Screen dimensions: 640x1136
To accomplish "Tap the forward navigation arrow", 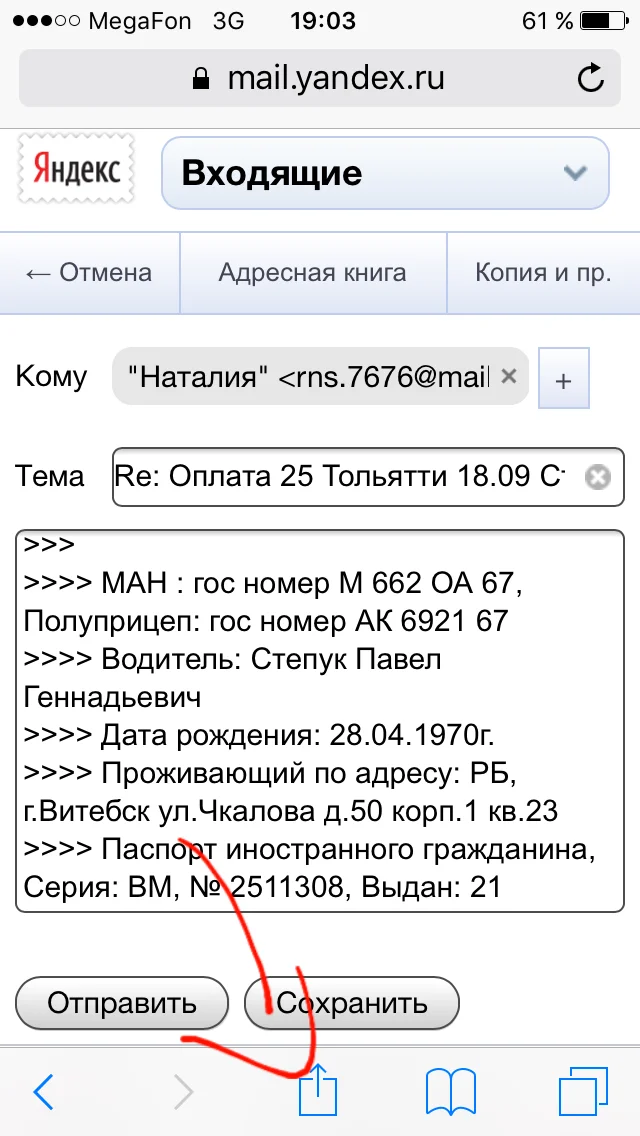I will point(182,1092).
